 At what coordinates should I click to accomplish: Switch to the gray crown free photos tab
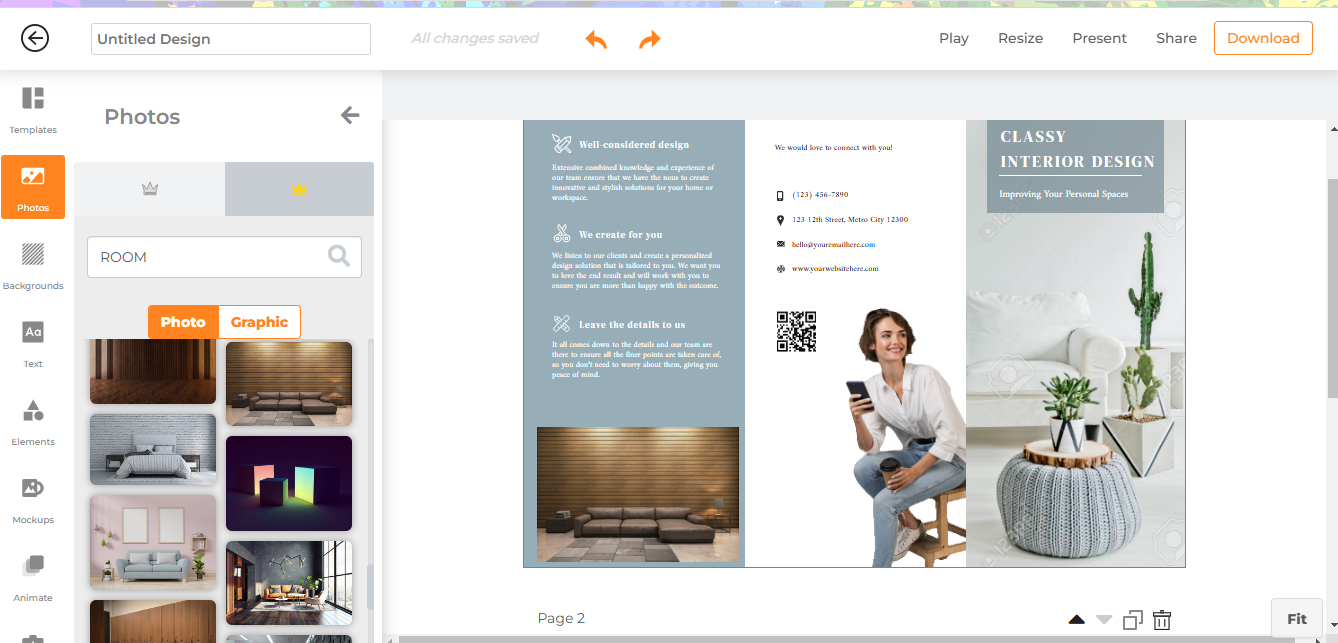click(x=148, y=188)
